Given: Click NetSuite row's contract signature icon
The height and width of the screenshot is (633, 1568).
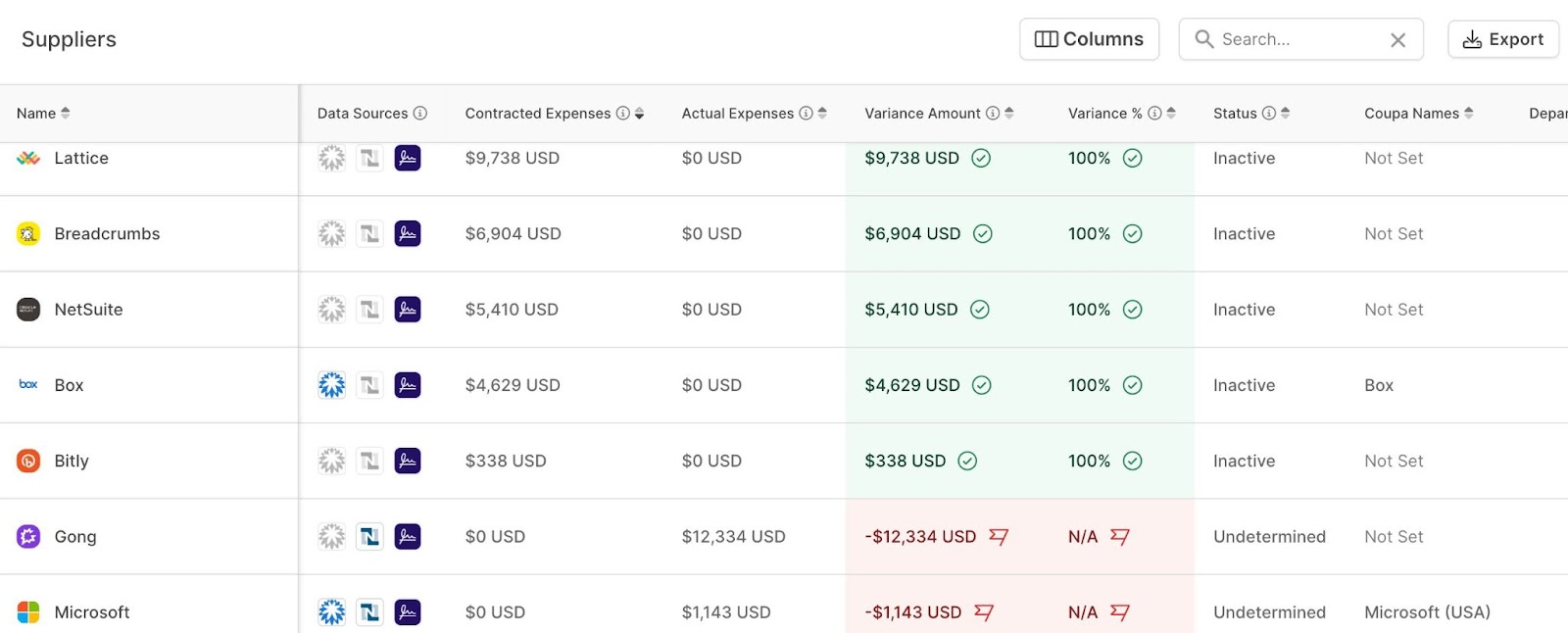Looking at the screenshot, I should pos(408,310).
